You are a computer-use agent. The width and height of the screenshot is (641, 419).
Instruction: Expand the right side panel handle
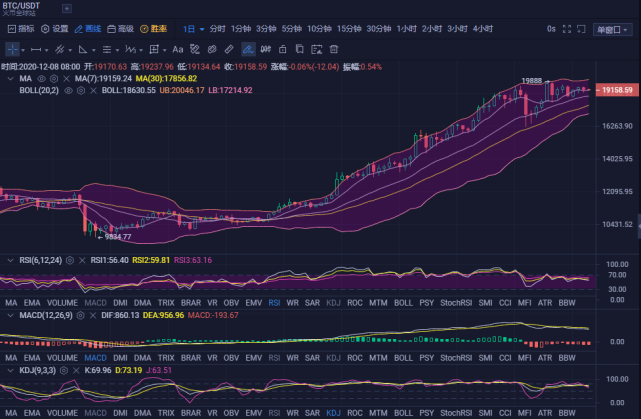tap(639, 226)
